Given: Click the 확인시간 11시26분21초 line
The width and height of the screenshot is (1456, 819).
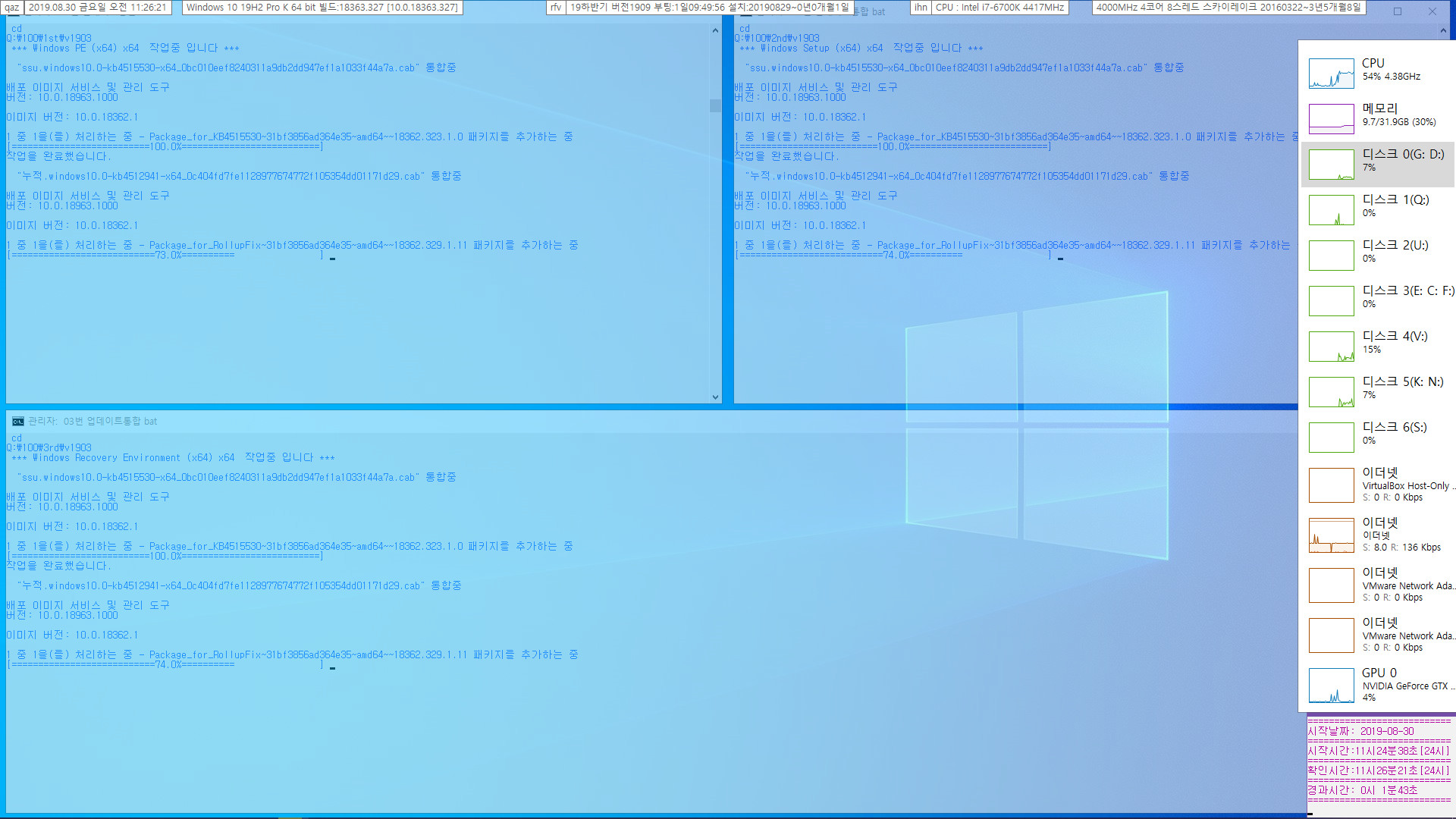Looking at the screenshot, I should coord(1378,770).
